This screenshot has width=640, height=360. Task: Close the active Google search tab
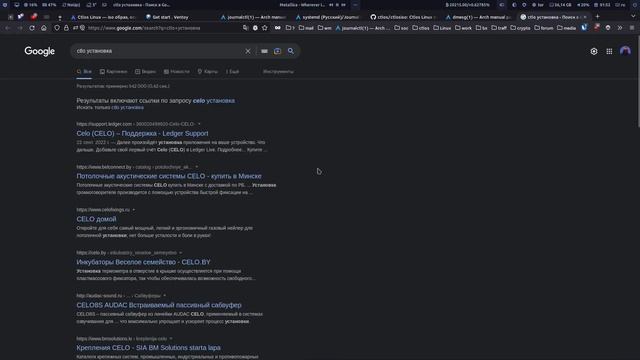(585, 17)
